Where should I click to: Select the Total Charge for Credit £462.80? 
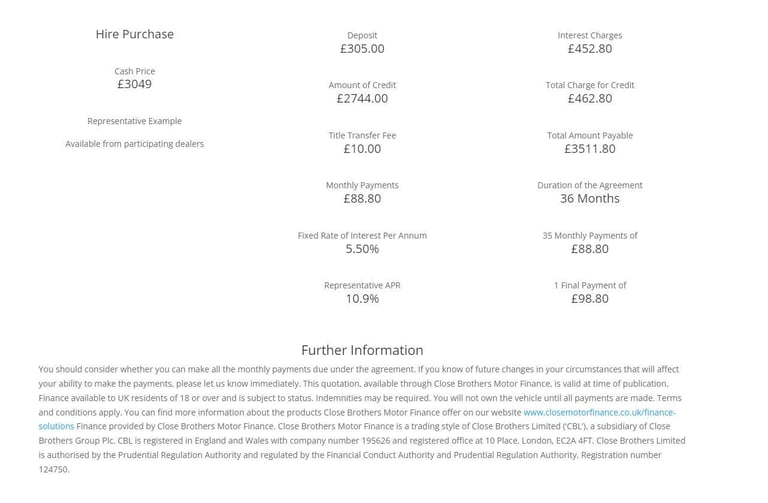590,98
